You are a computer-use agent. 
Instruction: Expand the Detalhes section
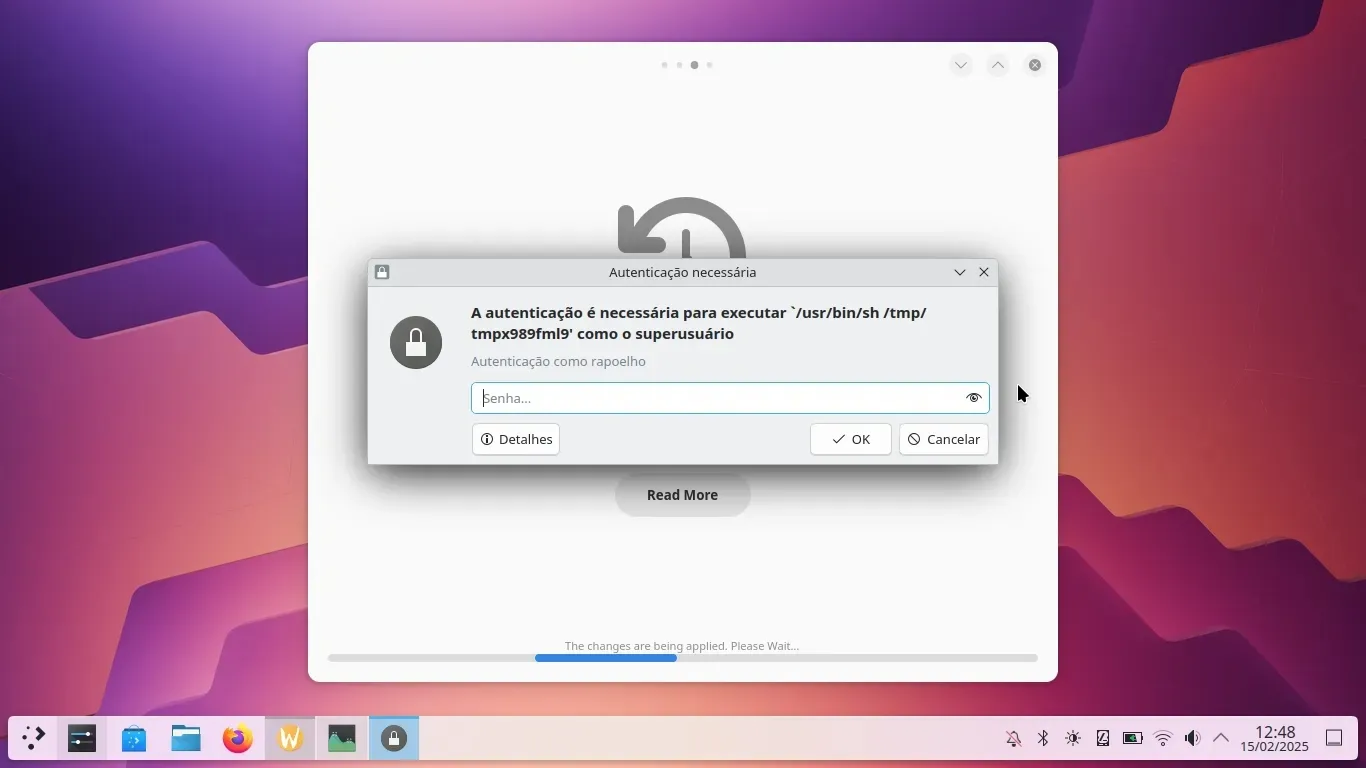(x=516, y=439)
